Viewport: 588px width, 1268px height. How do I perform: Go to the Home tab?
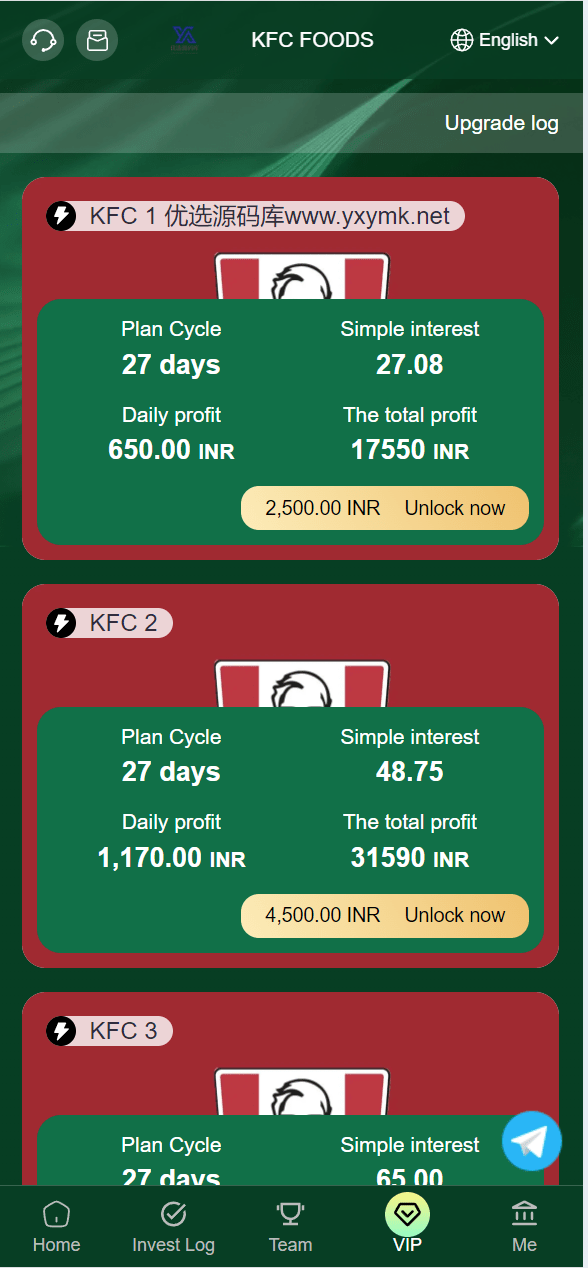[57, 1227]
